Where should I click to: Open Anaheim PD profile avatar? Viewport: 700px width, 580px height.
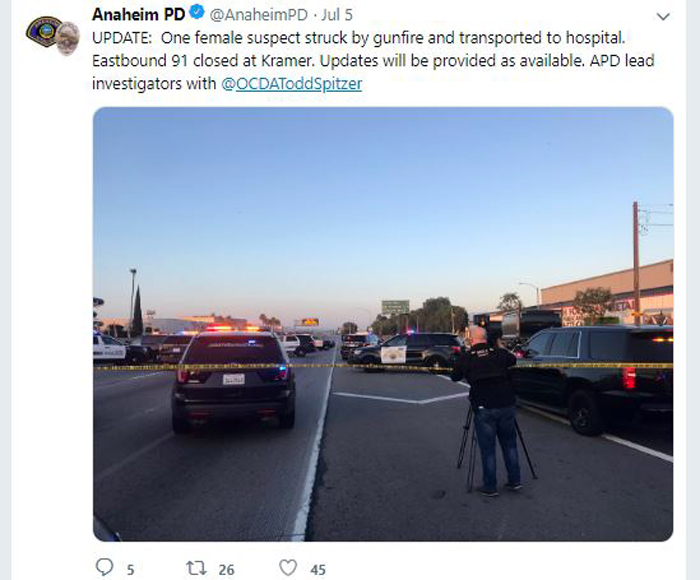[53, 35]
